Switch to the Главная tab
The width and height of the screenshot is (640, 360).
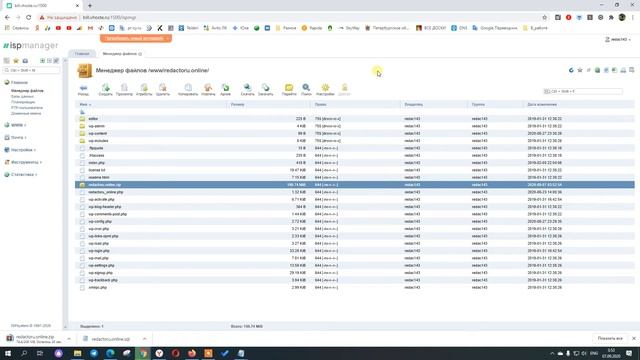[x=82, y=54]
